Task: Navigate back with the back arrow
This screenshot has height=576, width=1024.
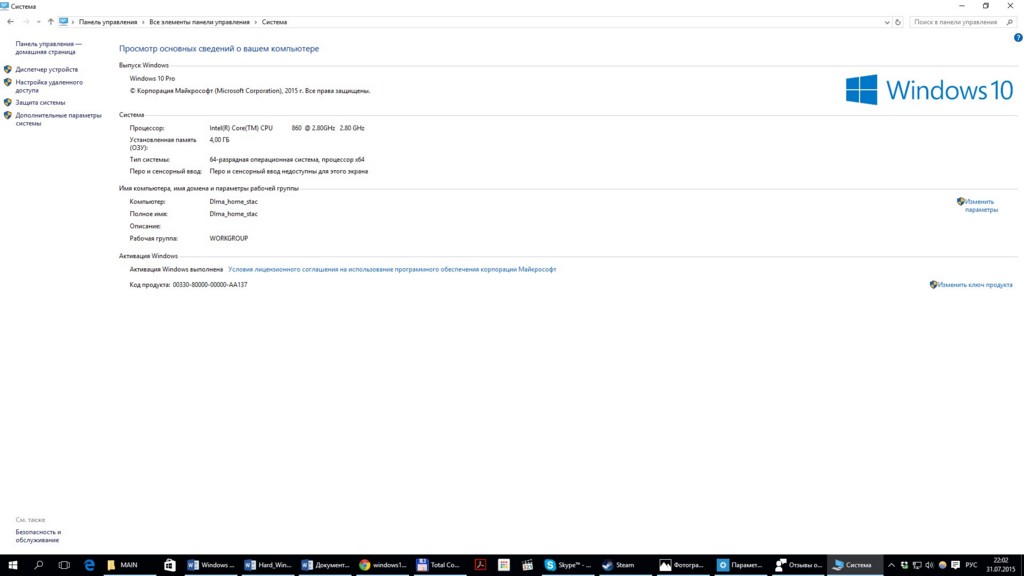Action: [x=10, y=22]
